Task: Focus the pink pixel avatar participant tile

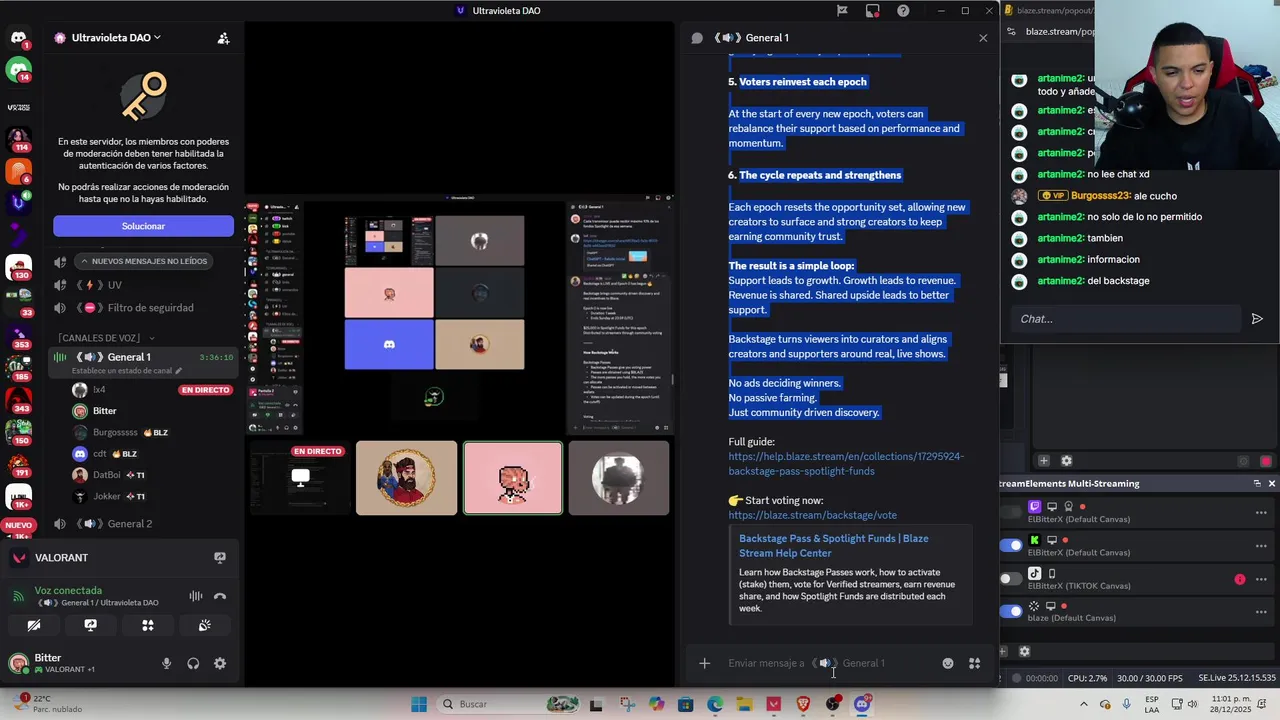Action: point(513,478)
